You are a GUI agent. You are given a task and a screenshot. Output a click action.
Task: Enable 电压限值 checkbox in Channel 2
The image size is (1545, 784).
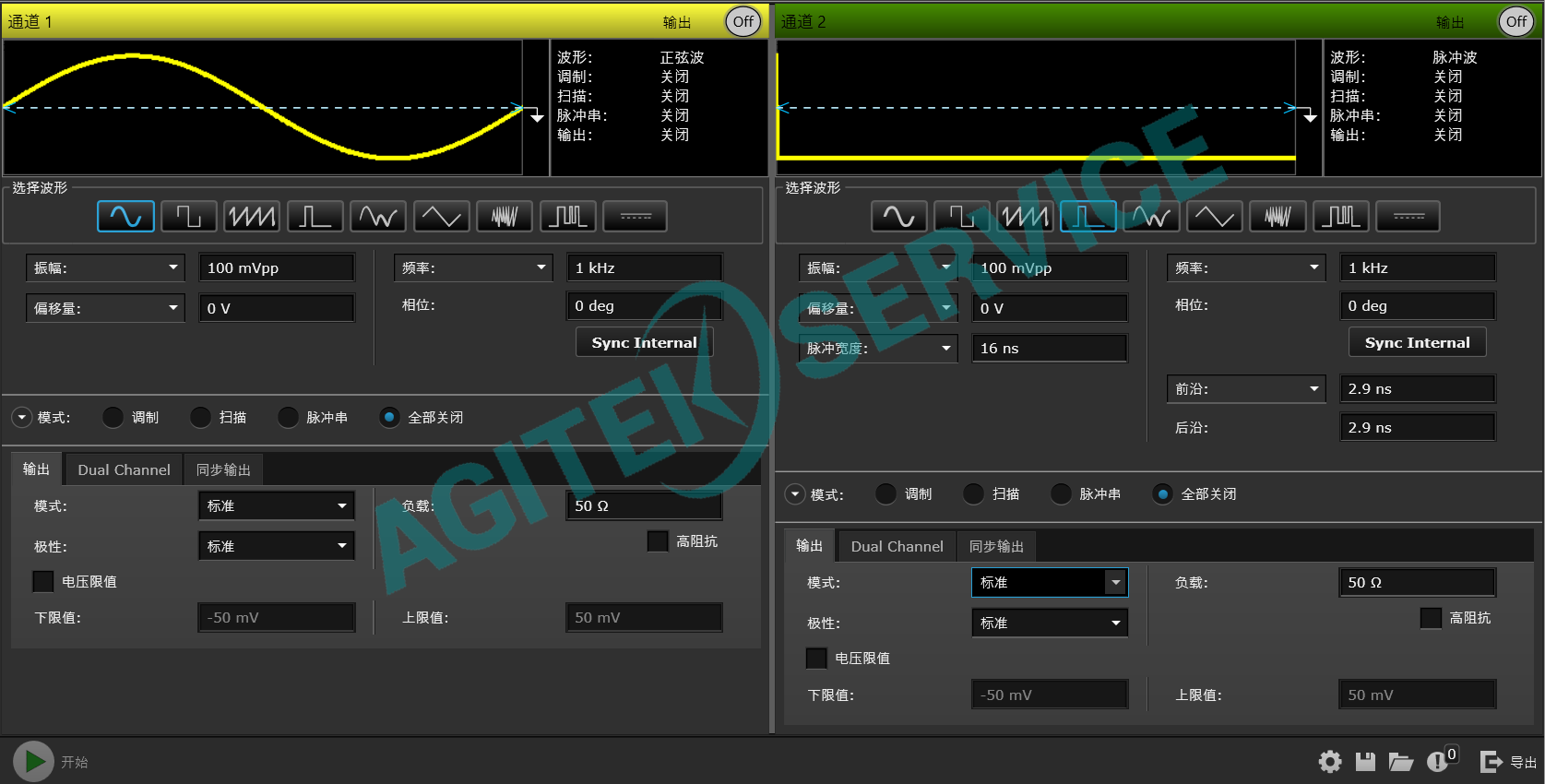click(816, 658)
